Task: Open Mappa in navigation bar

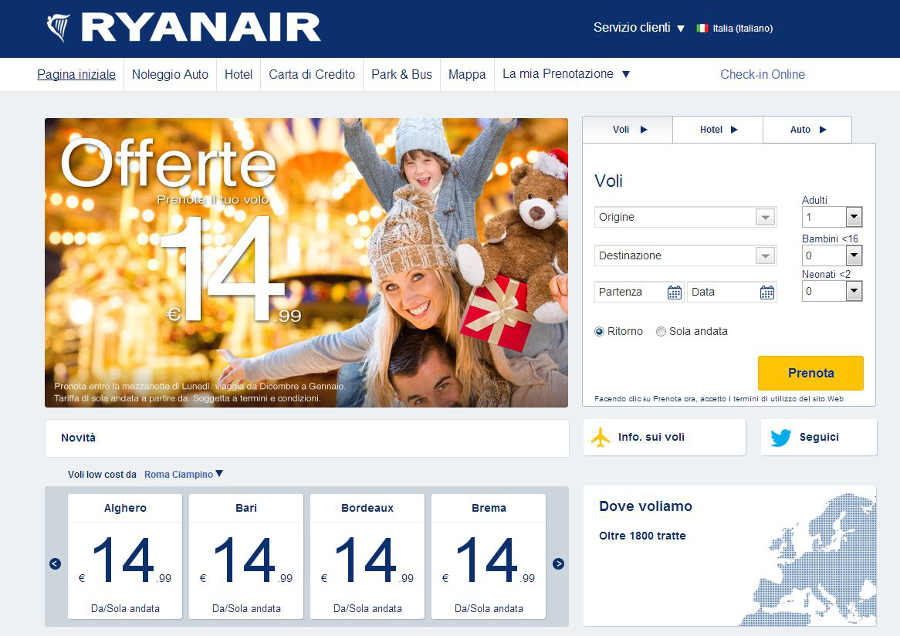Action: tap(467, 75)
